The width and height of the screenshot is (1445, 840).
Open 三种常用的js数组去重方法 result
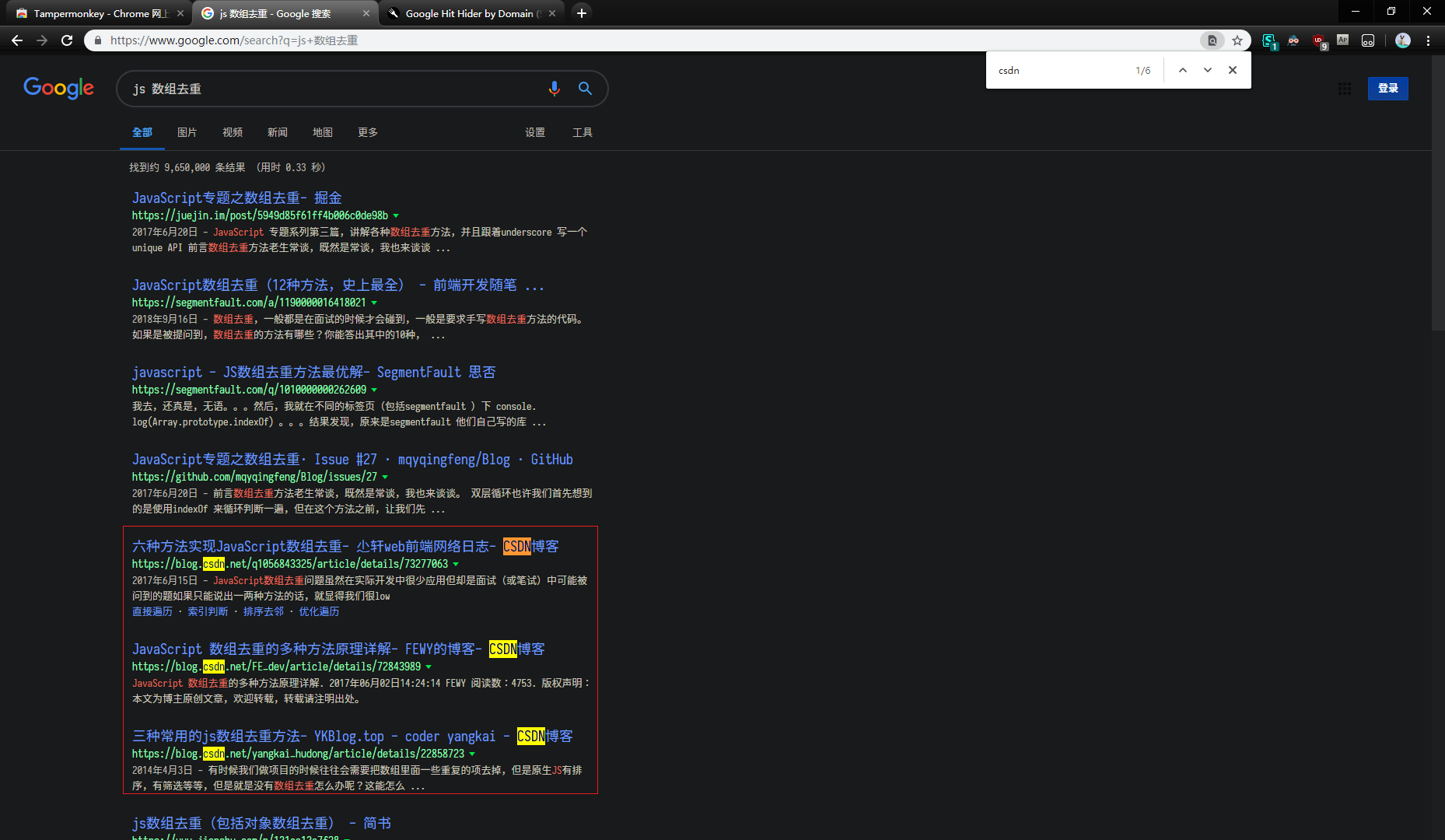pos(352,736)
